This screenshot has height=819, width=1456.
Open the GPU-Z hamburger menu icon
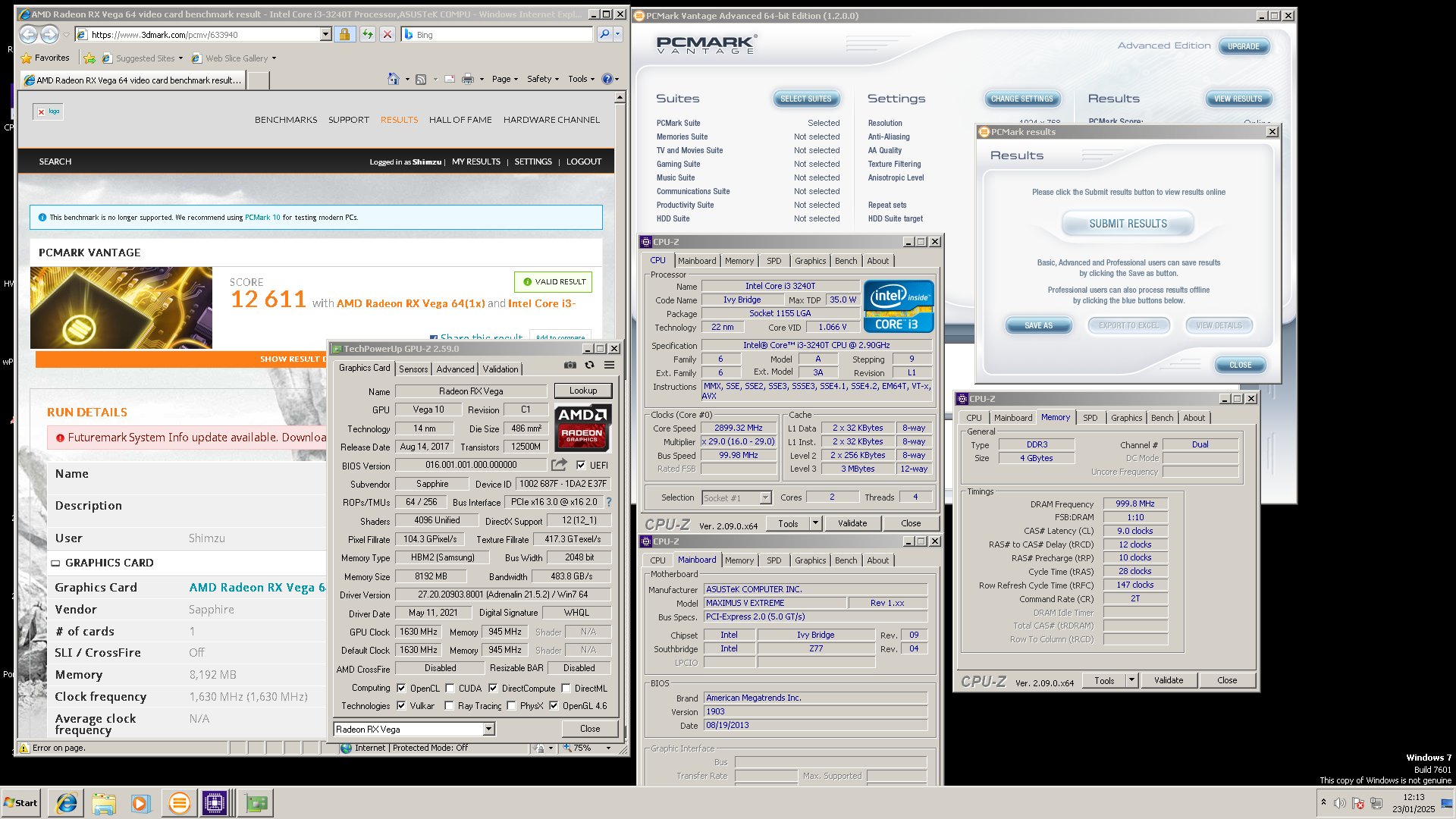pos(609,365)
